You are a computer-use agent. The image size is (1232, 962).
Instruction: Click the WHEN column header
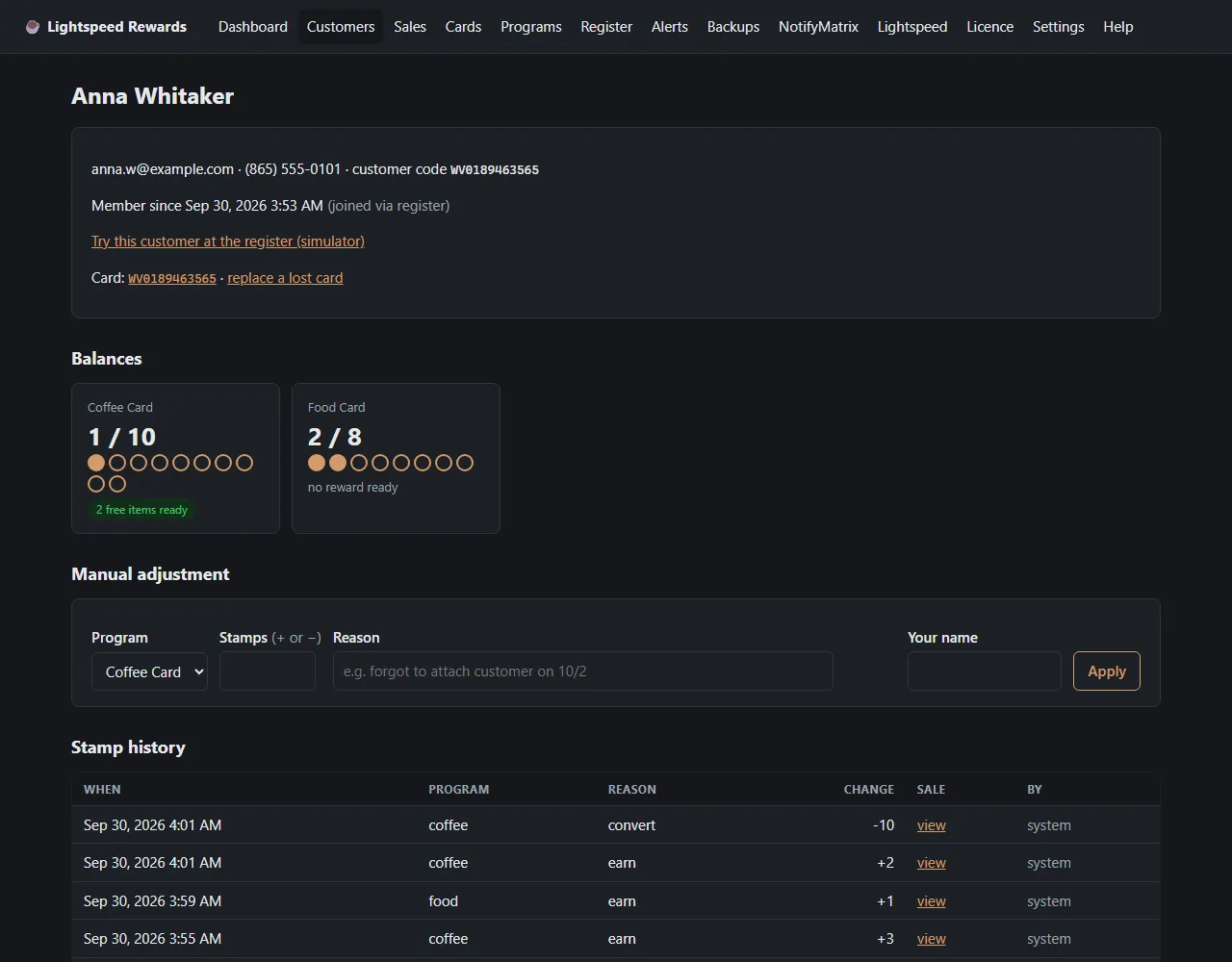102,790
